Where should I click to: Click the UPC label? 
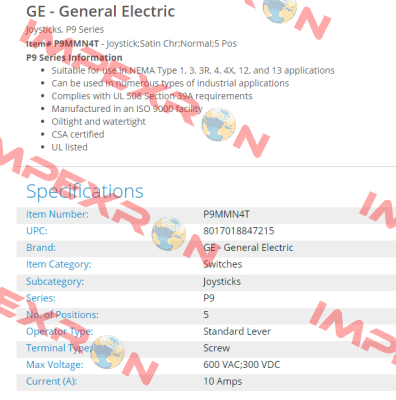pos(37,231)
